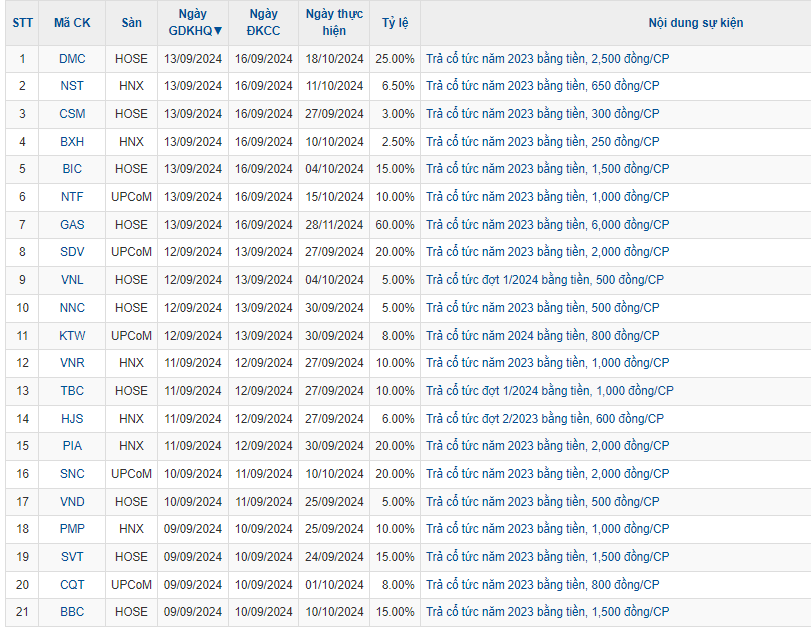Click the Tỷ lệ column header
Viewport: 811px width, 628px height.
click(x=395, y=22)
